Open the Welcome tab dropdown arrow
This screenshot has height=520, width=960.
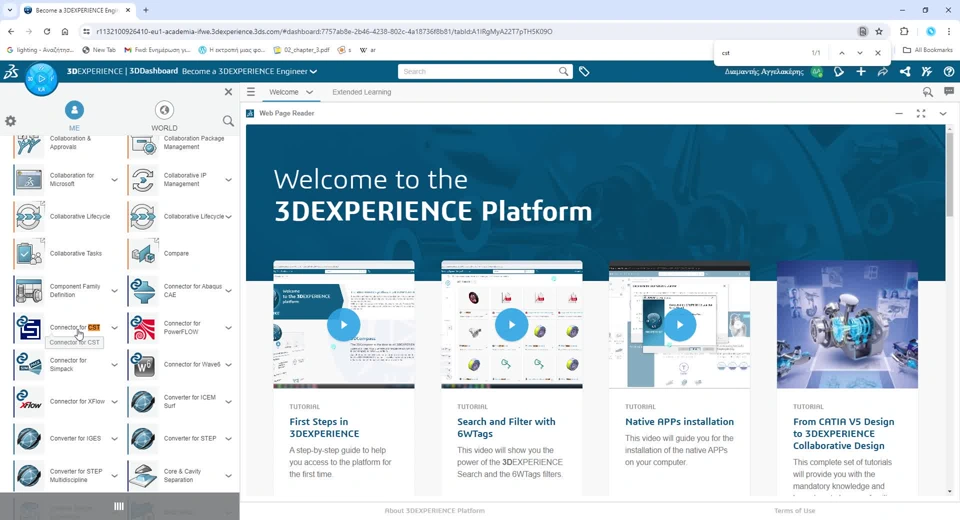point(309,92)
